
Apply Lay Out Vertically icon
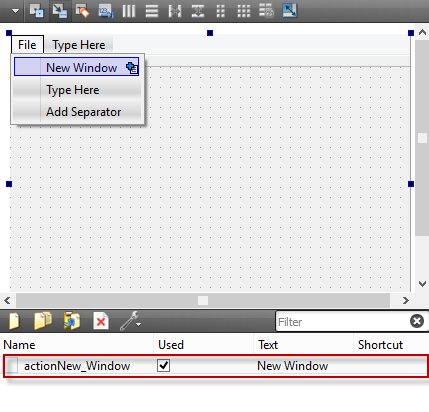(152, 11)
